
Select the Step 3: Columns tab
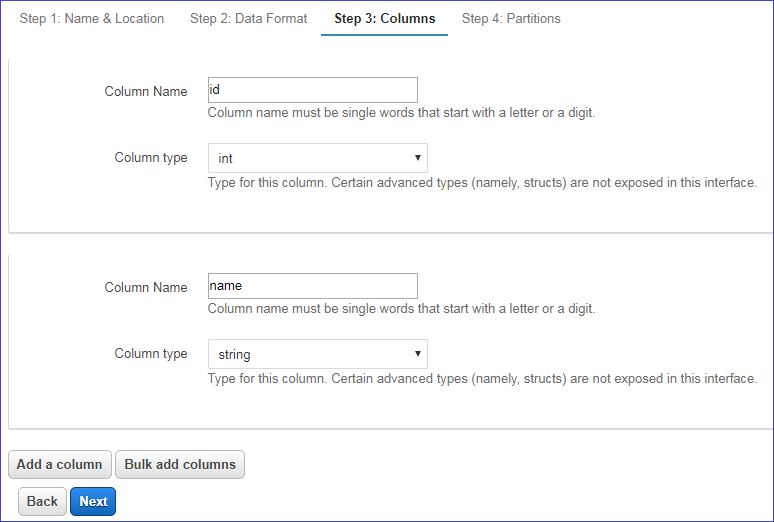click(x=384, y=18)
